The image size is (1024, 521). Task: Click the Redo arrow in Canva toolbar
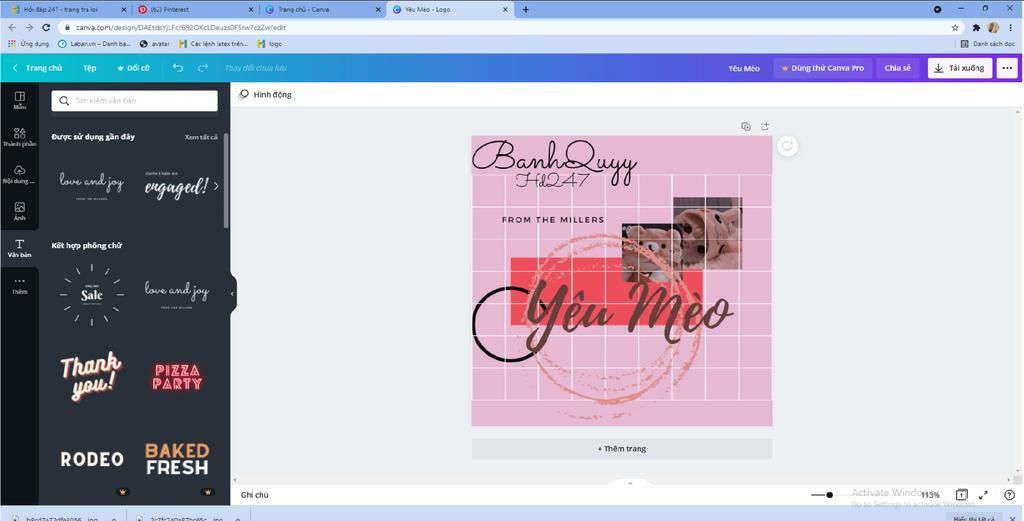click(203, 68)
